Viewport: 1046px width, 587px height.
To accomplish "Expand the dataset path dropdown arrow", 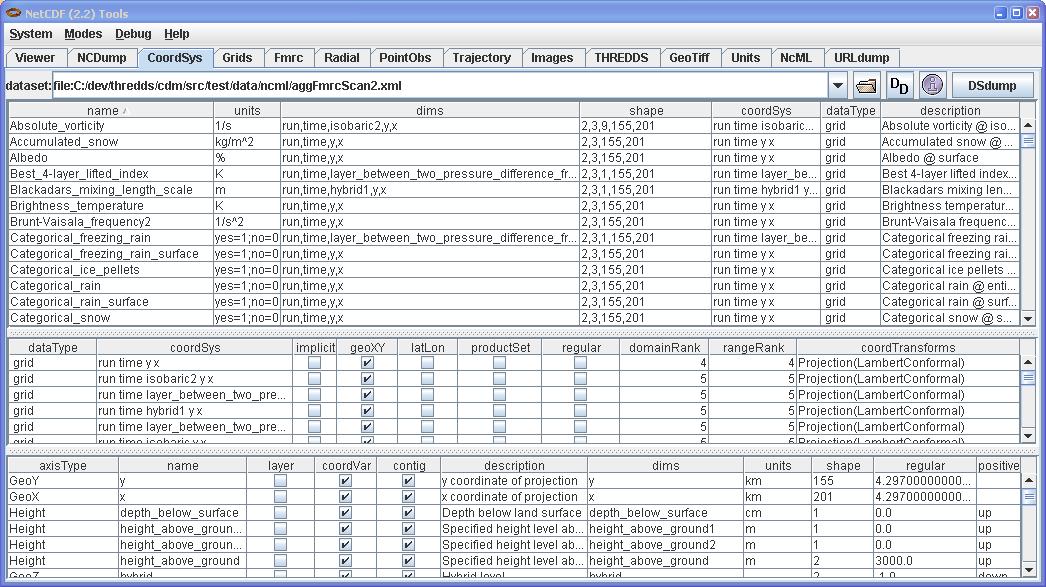I will pos(838,86).
